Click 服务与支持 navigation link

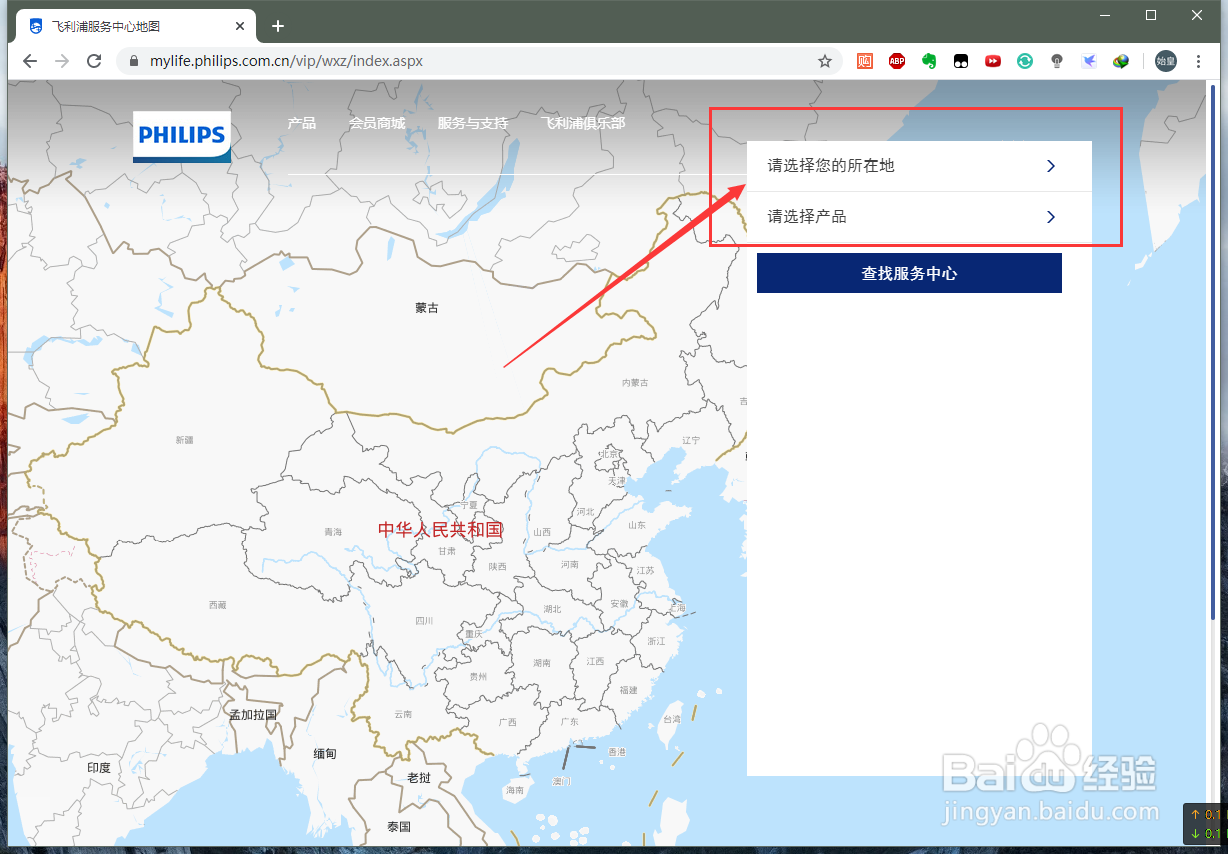tap(471, 123)
